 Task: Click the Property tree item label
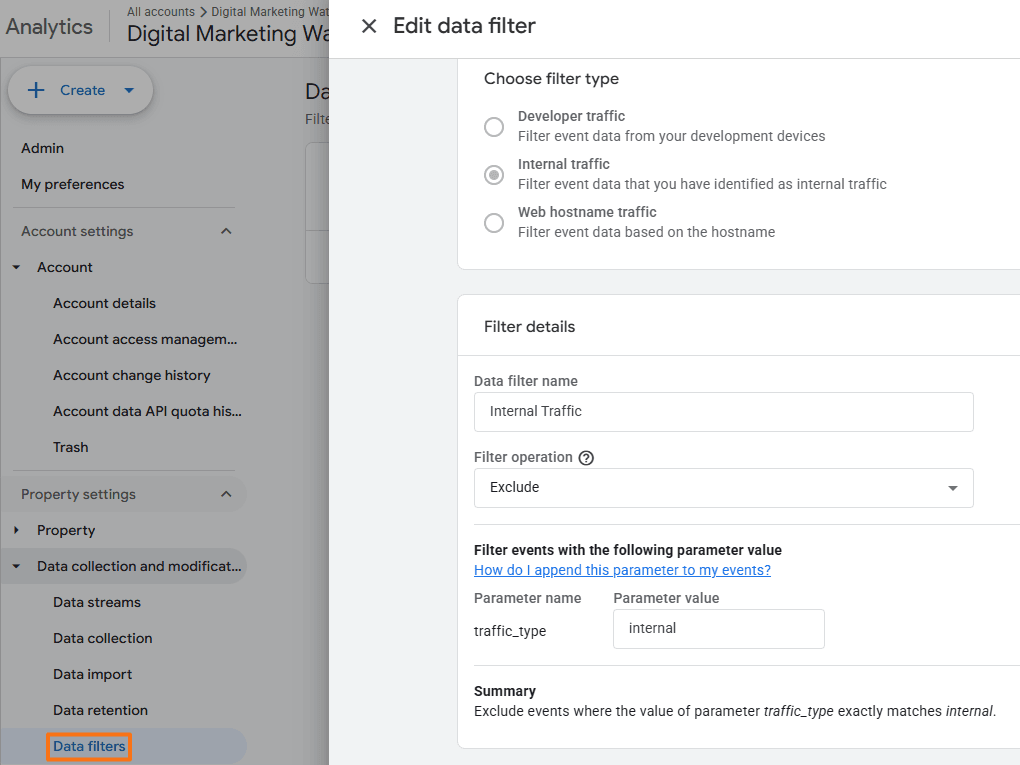(66, 530)
